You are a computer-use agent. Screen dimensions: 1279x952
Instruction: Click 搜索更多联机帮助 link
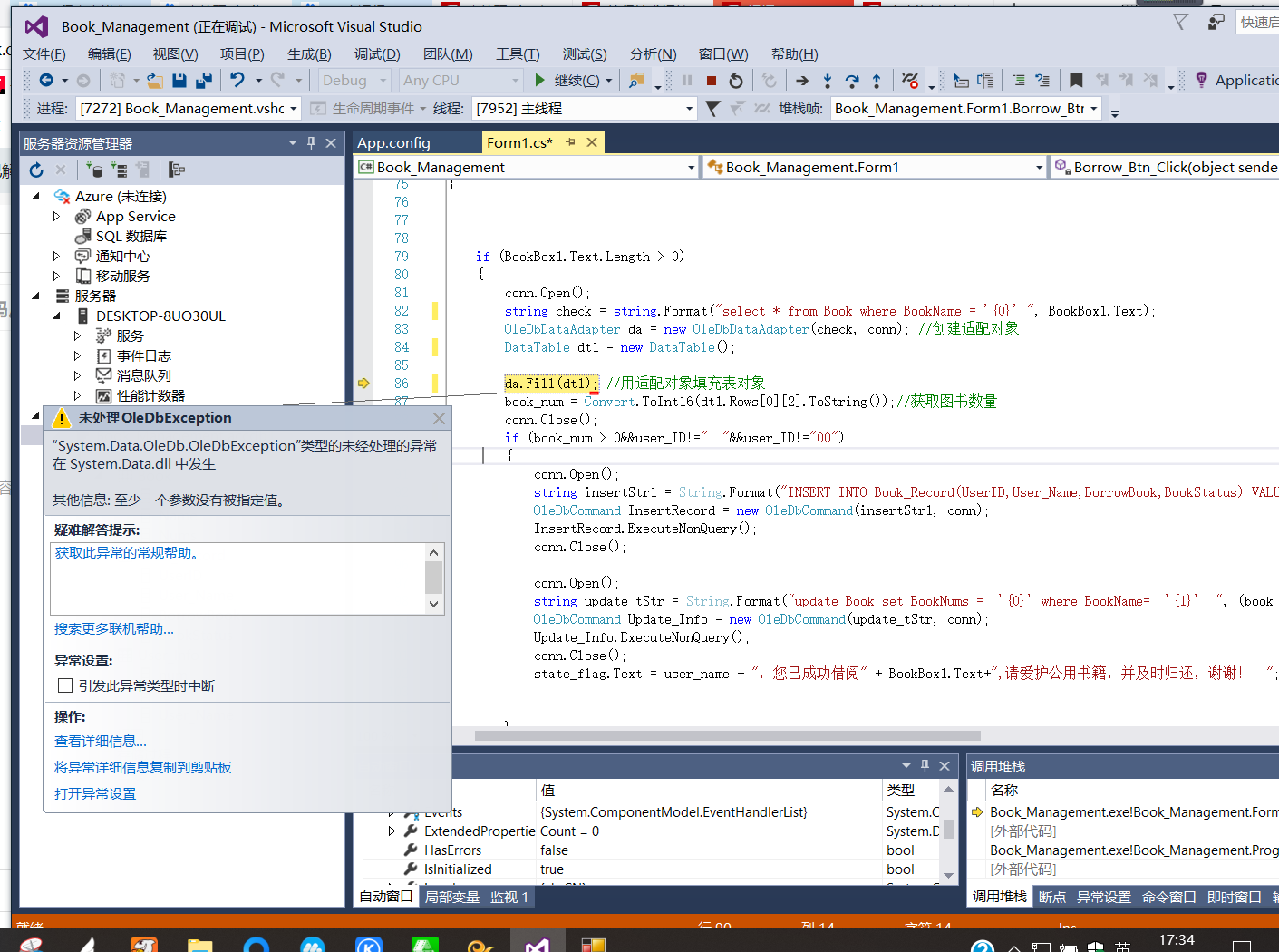[x=114, y=628]
